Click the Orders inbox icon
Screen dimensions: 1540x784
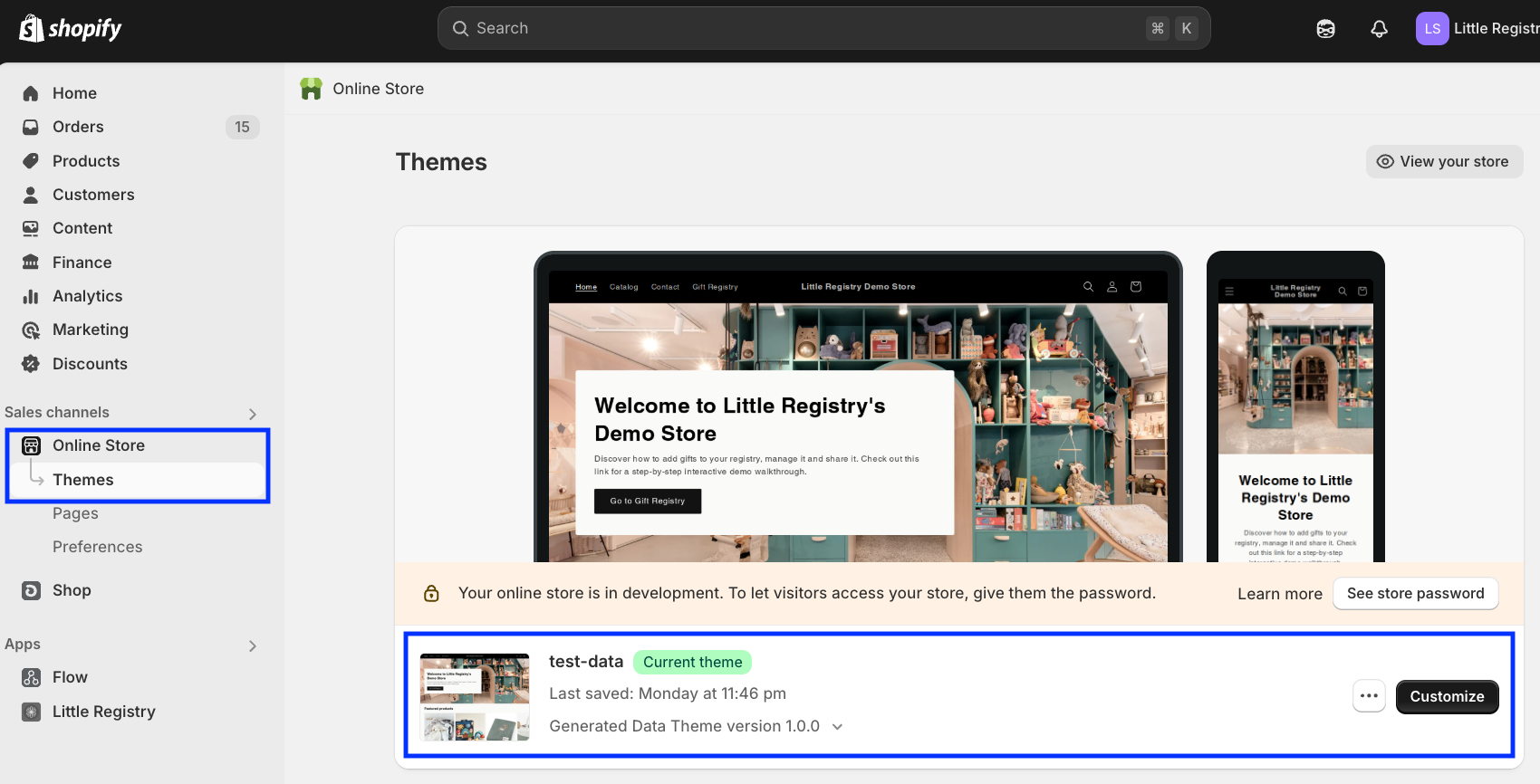(31, 127)
